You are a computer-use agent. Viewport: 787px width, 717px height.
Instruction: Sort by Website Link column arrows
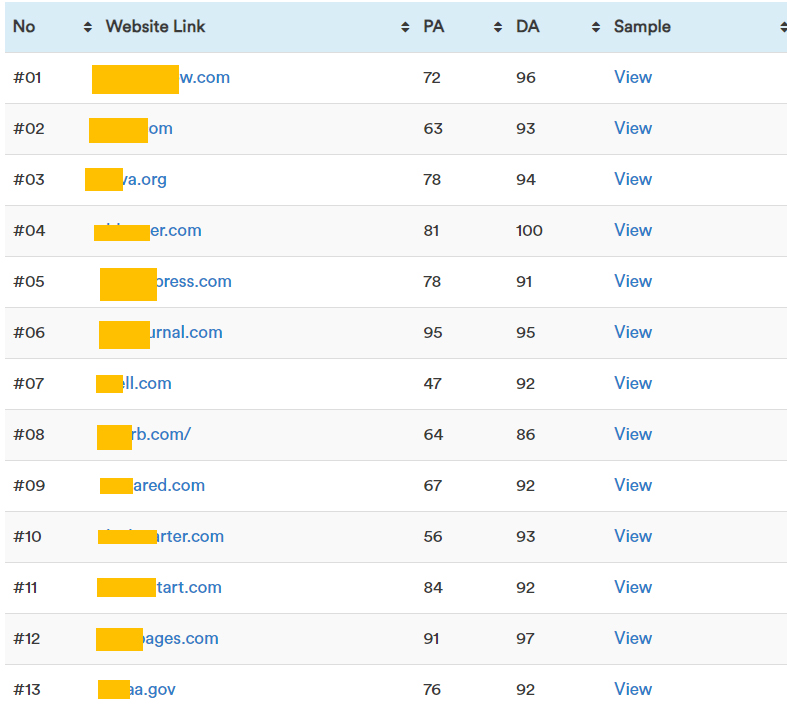[x=405, y=27]
